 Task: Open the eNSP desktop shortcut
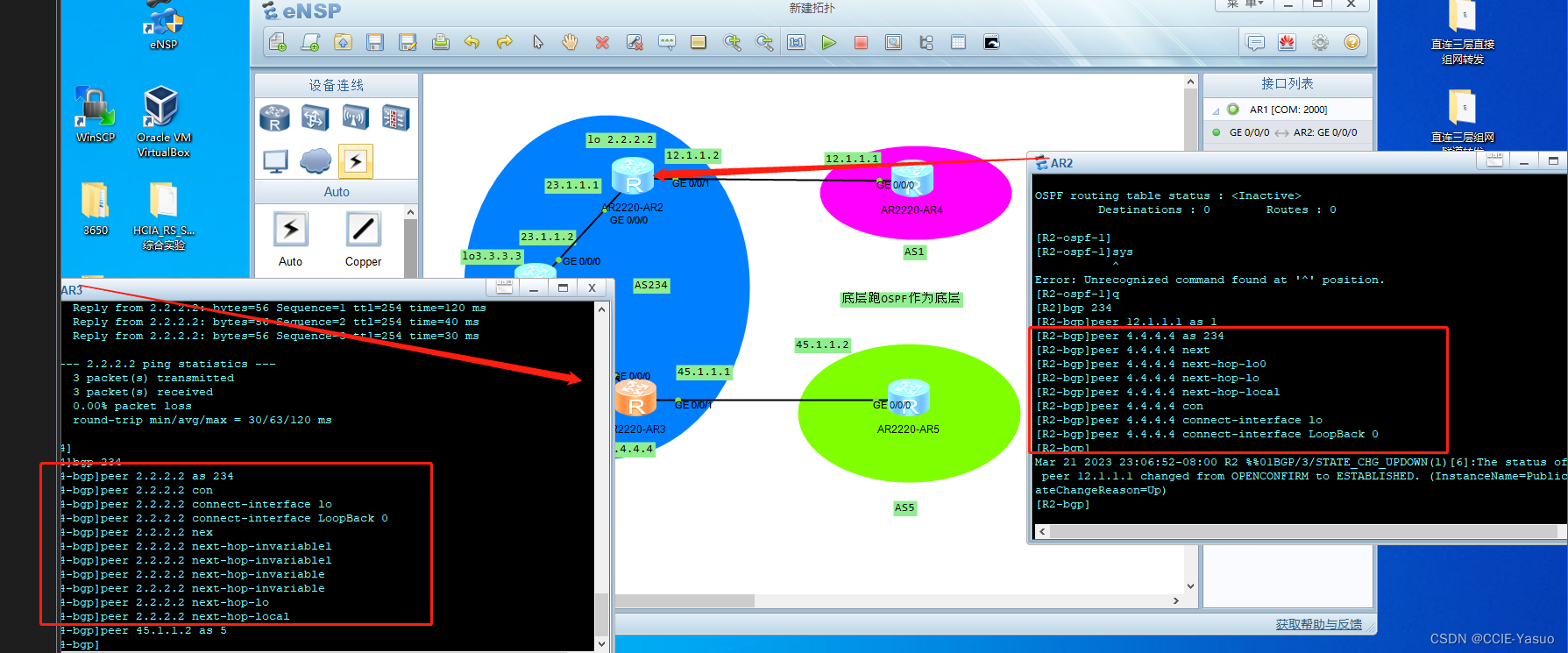point(163,24)
